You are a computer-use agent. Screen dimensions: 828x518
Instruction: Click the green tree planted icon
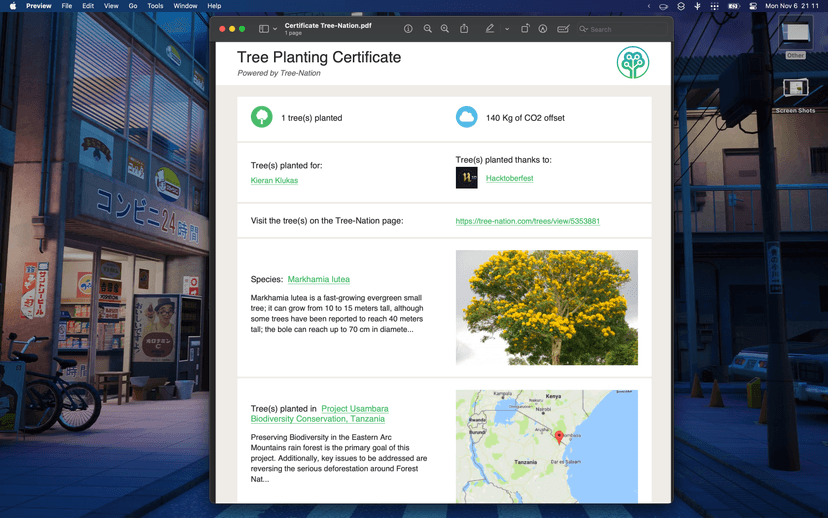261,117
